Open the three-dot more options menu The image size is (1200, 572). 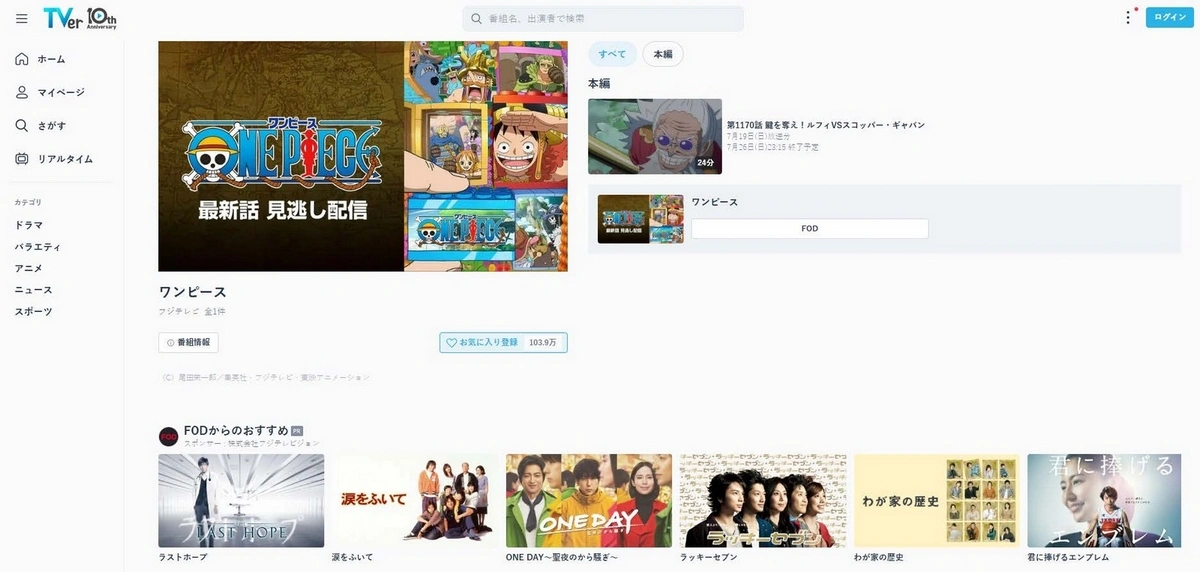pyautogui.click(x=1128, y=17)
